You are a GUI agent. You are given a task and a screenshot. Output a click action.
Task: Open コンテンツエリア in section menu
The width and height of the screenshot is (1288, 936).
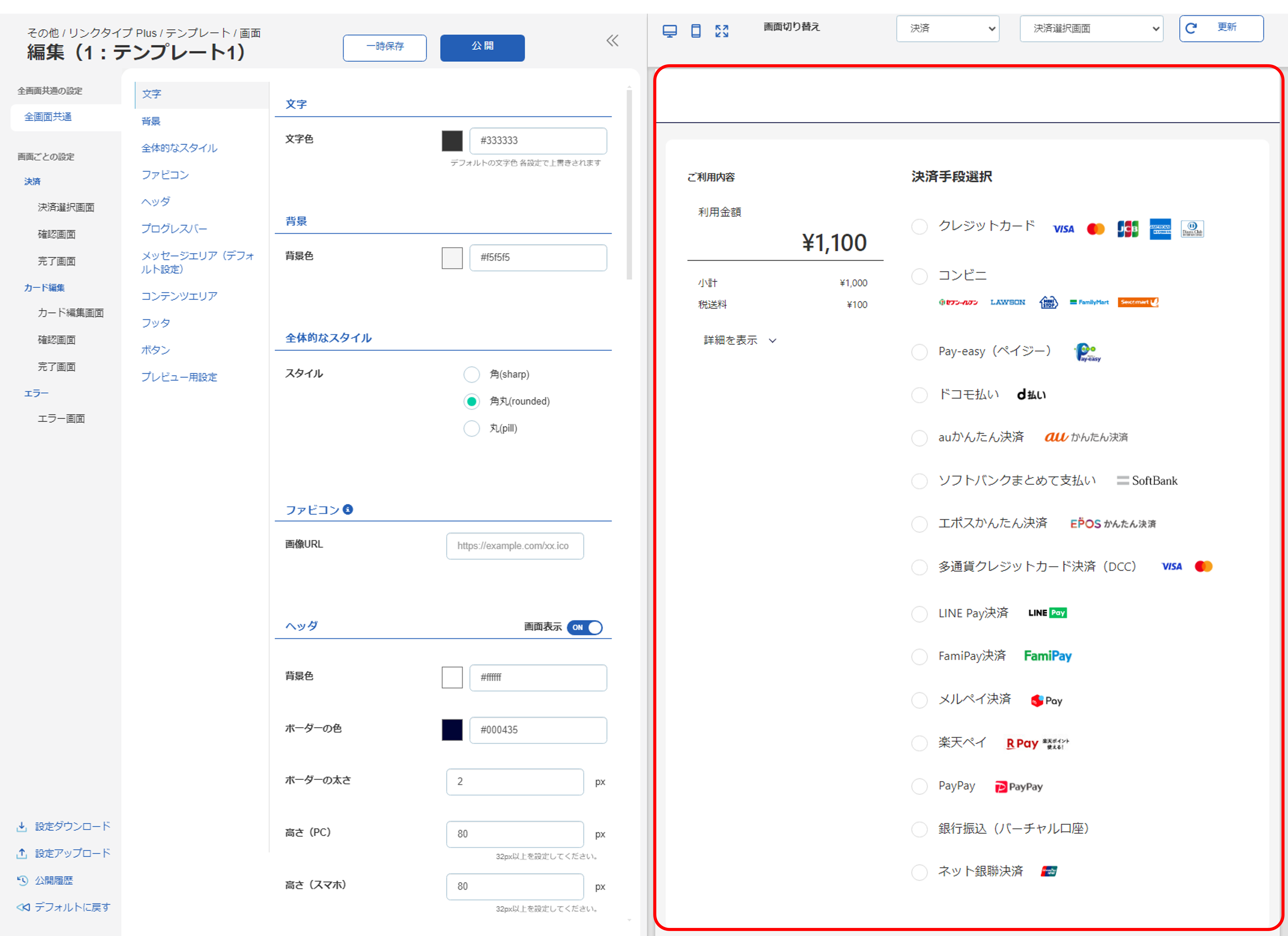[179, 296]
